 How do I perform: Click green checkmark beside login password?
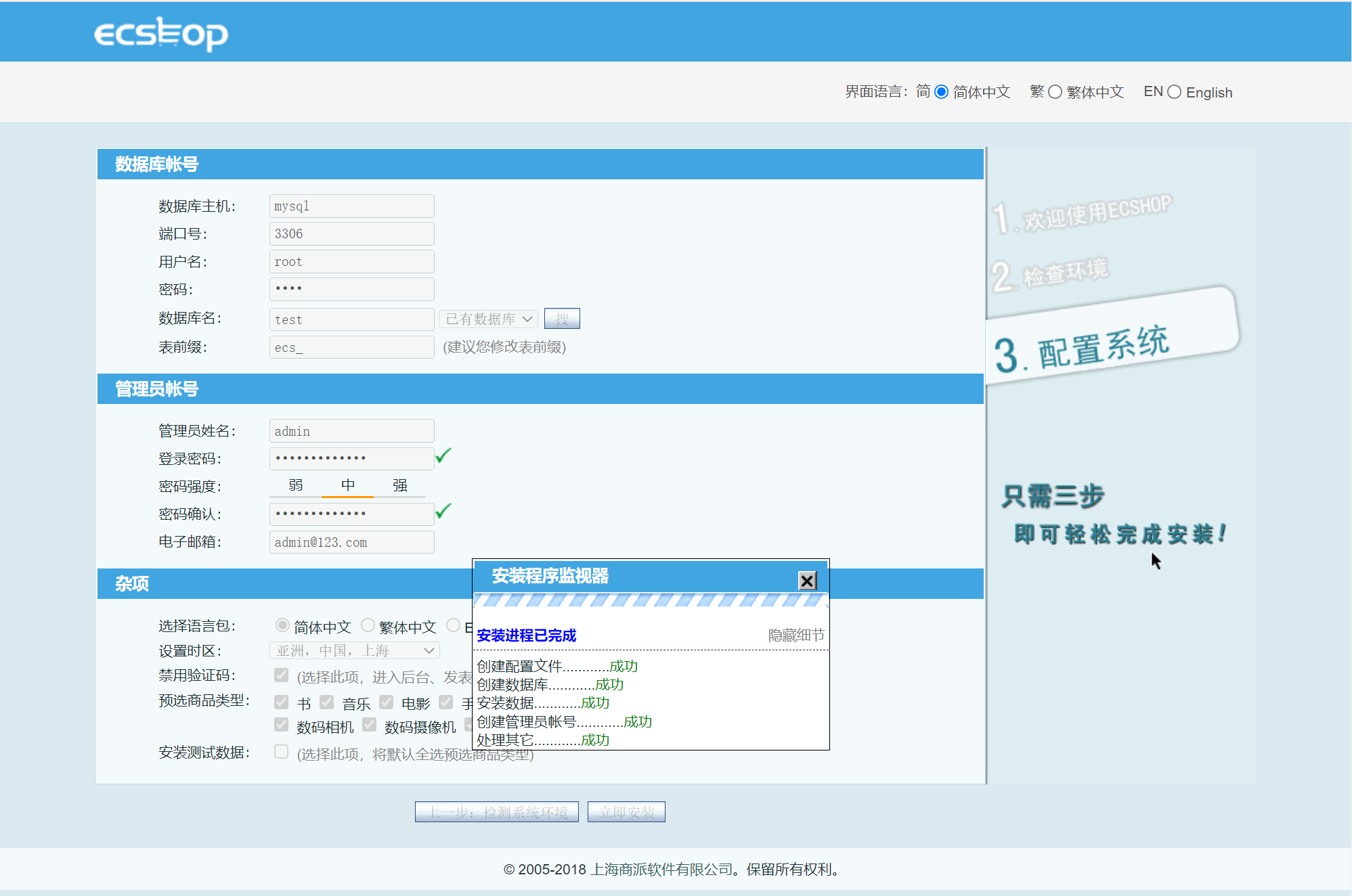[443, 456]
